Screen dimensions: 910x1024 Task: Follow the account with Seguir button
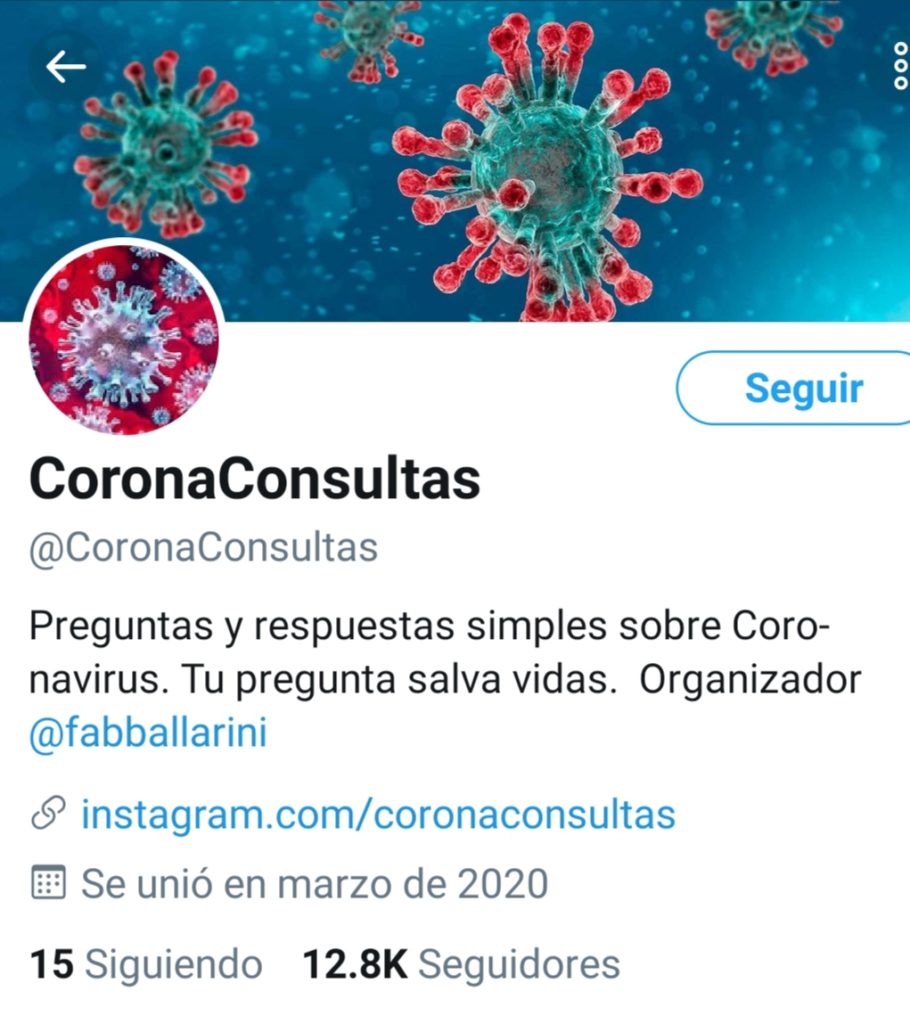(x=792, y=388)
